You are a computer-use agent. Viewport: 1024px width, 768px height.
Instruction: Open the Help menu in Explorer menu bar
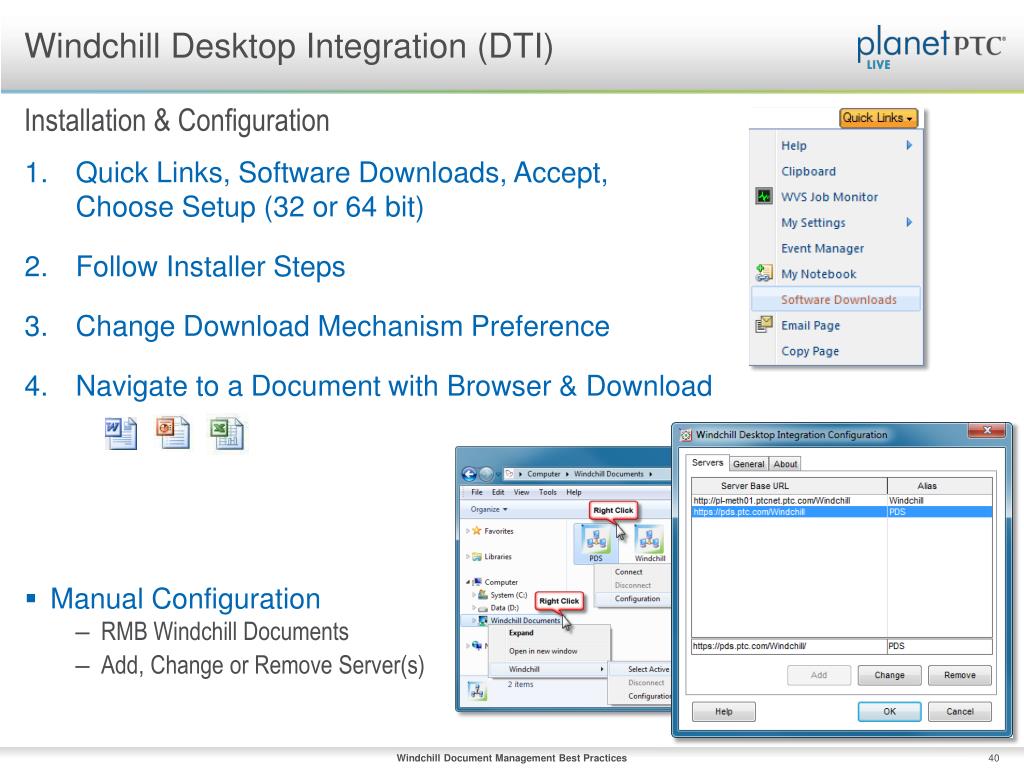tap(574, 492)
